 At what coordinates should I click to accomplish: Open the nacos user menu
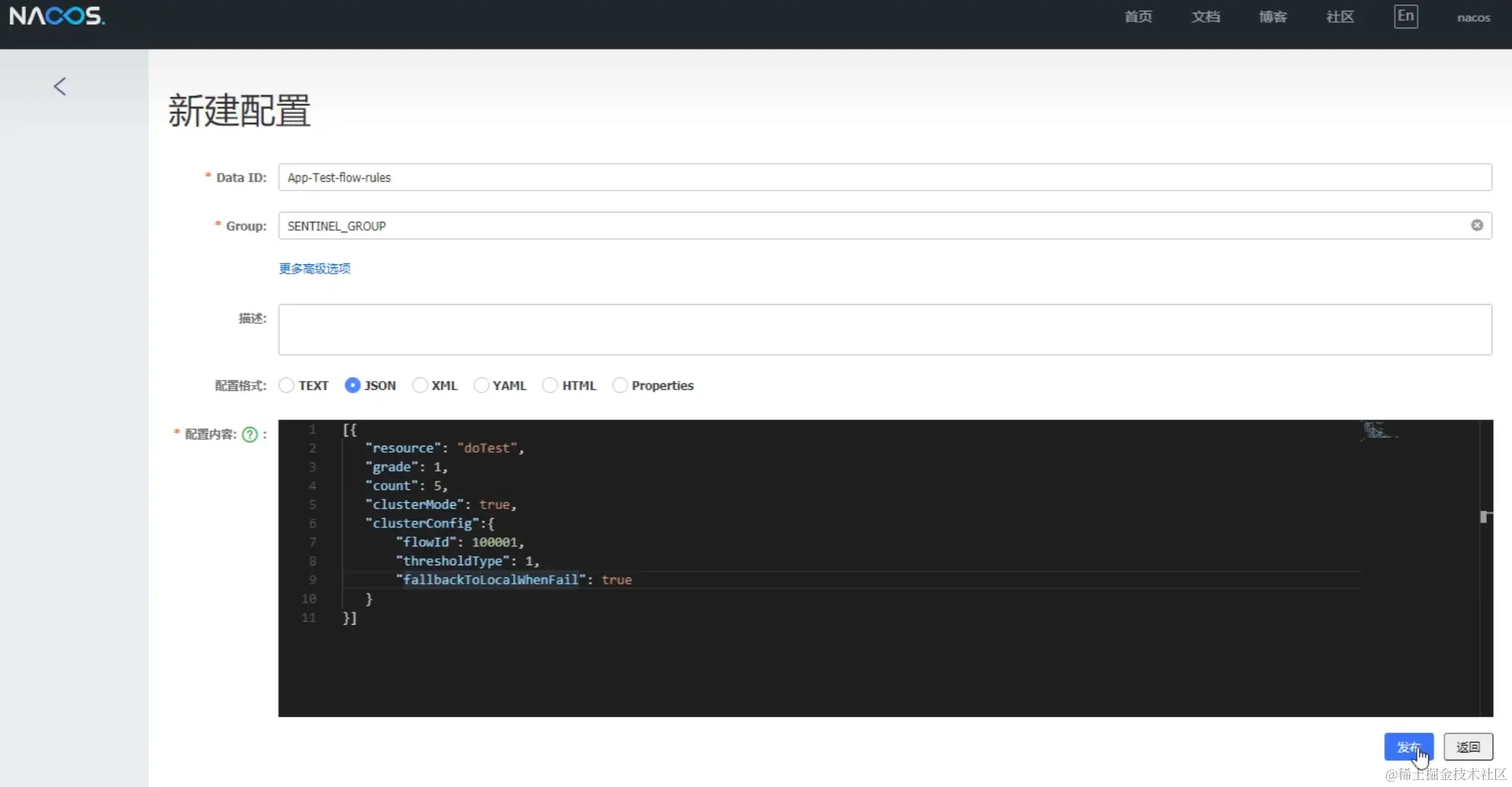pyautogui.click(x=1473, y=18)
